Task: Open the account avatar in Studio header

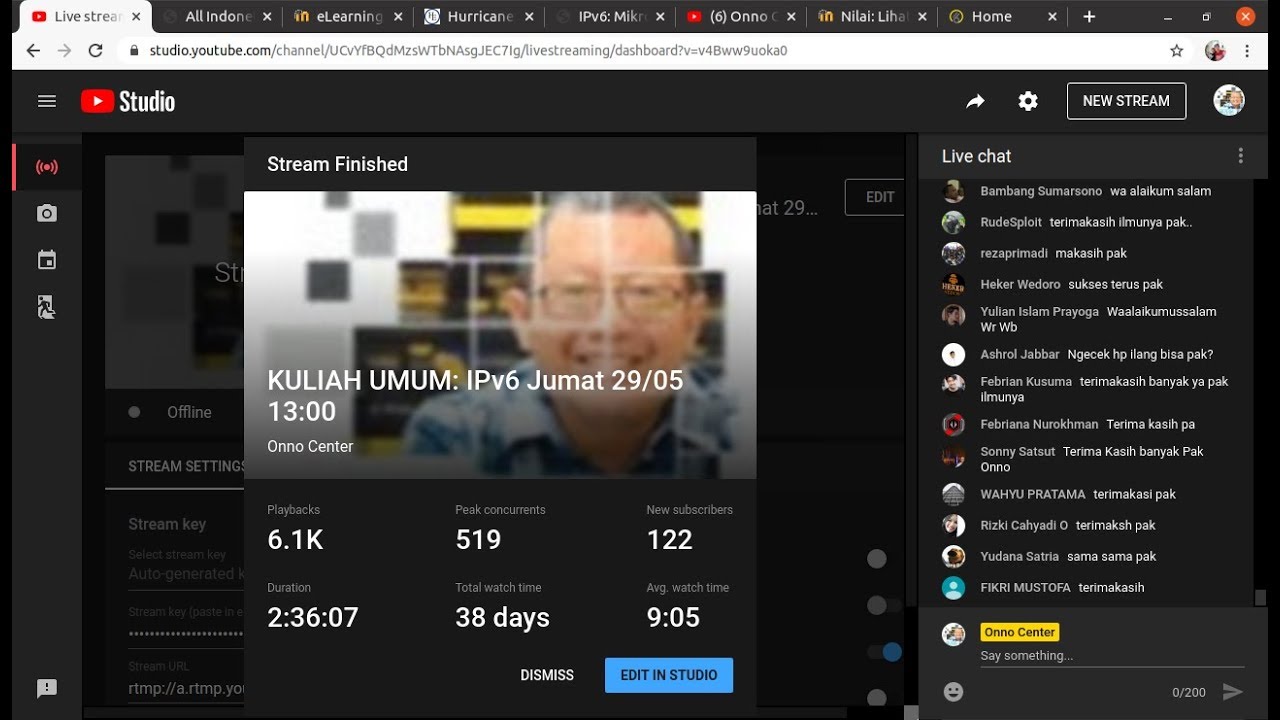Action: (x=1229, y=101)
